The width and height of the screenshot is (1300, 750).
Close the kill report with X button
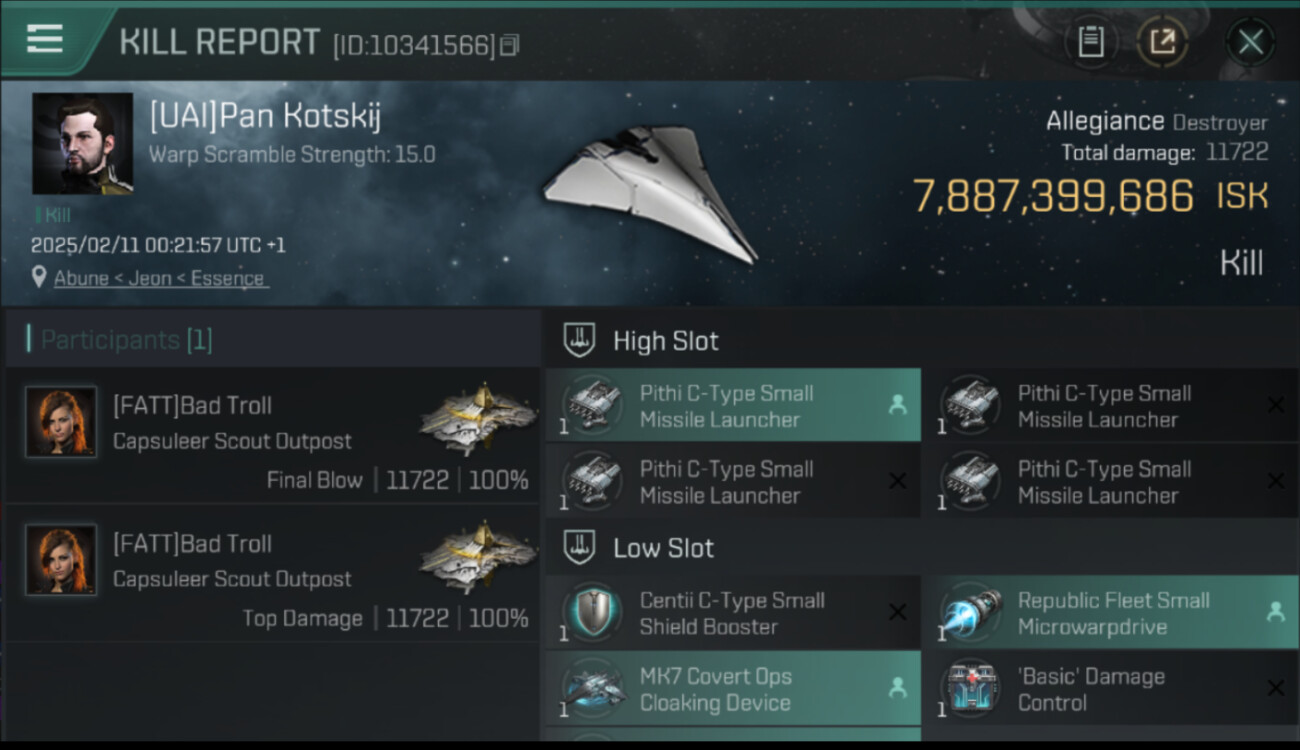(1250, 42)
